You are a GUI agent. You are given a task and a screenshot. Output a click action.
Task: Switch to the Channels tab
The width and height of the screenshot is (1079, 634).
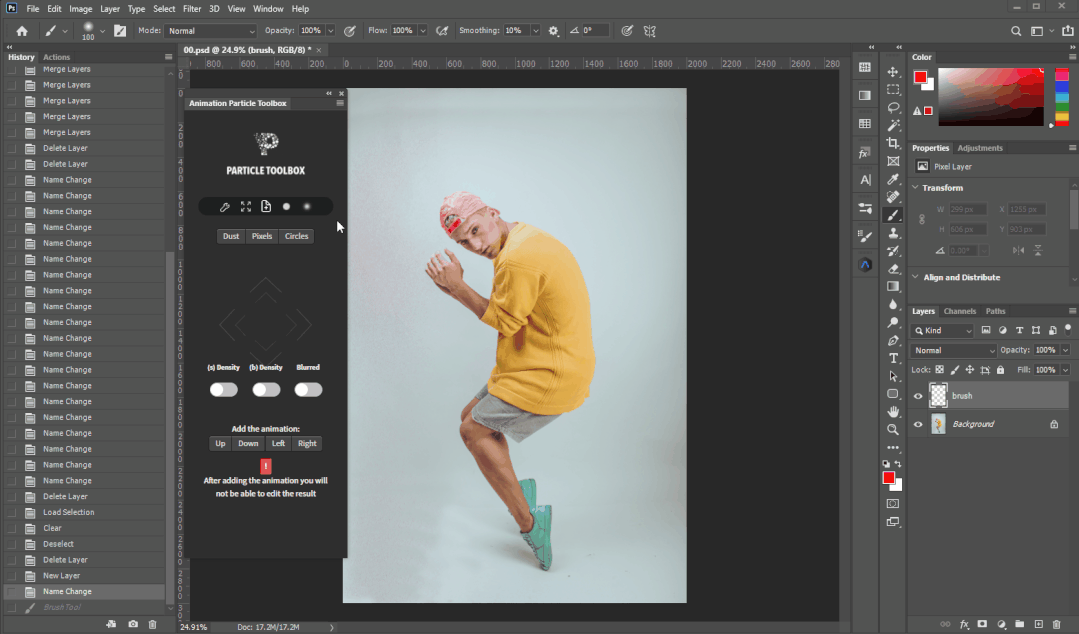pos(959,311)
